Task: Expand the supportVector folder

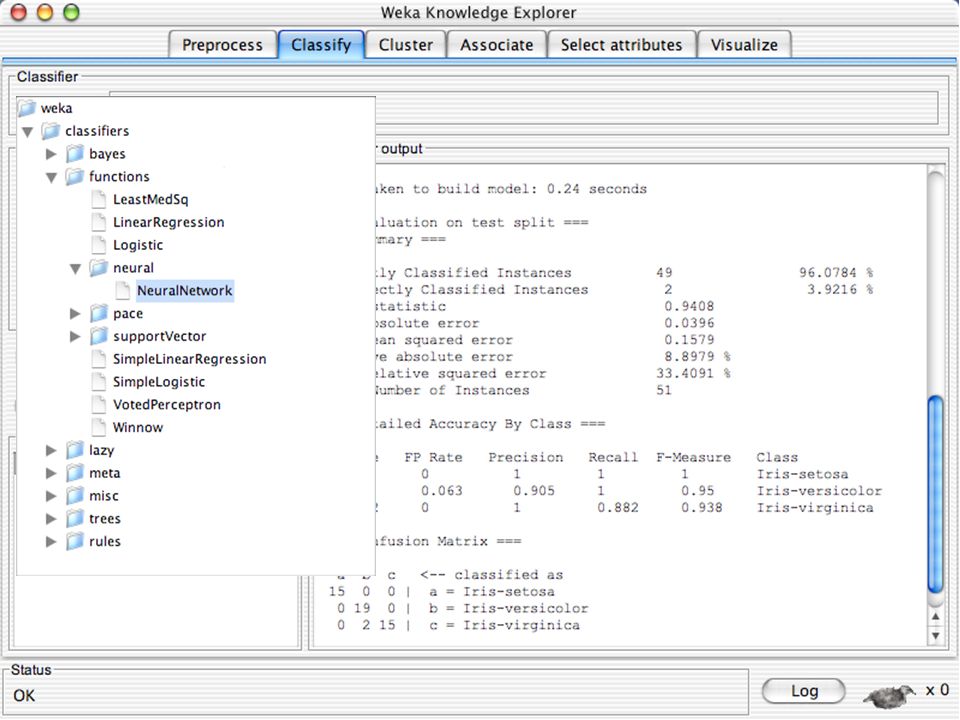Action: click(x=75, y=336)
